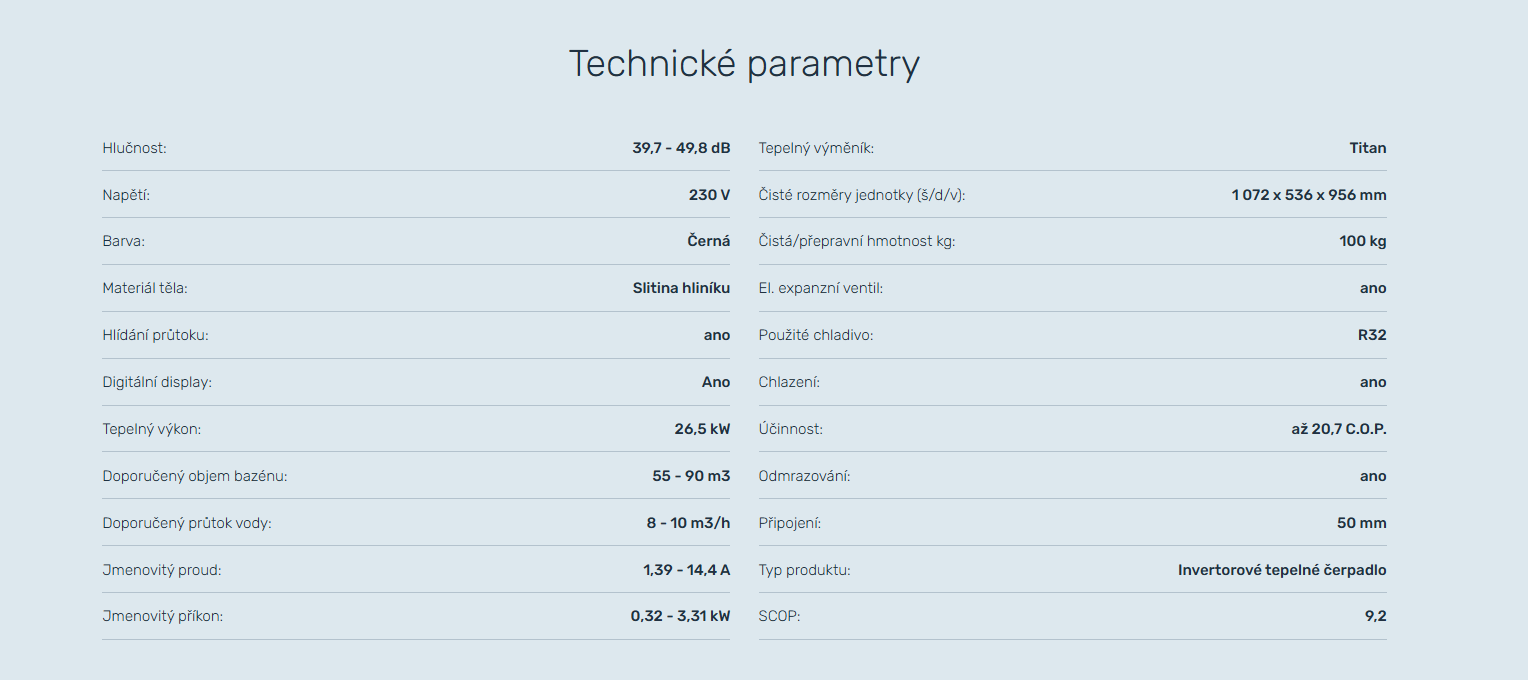The width and height of the screenshot is (1528, 680).
Task: Click the 'Barva:' label
Action: 124,241
